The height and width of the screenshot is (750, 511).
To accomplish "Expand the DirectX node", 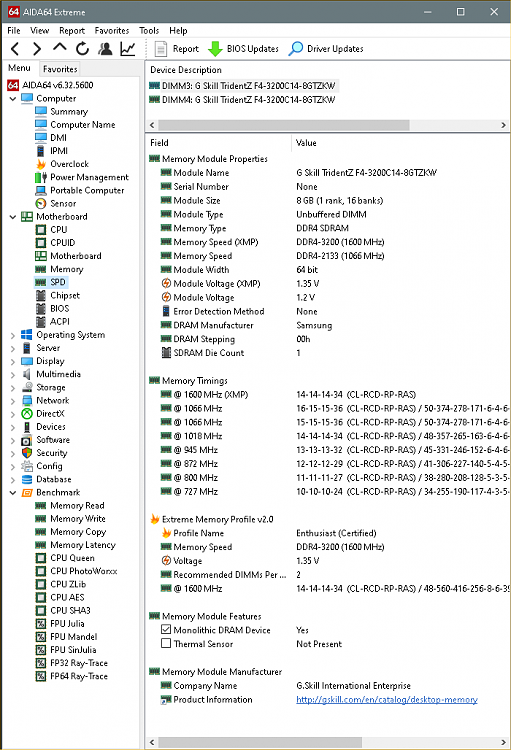I will 13,414.
